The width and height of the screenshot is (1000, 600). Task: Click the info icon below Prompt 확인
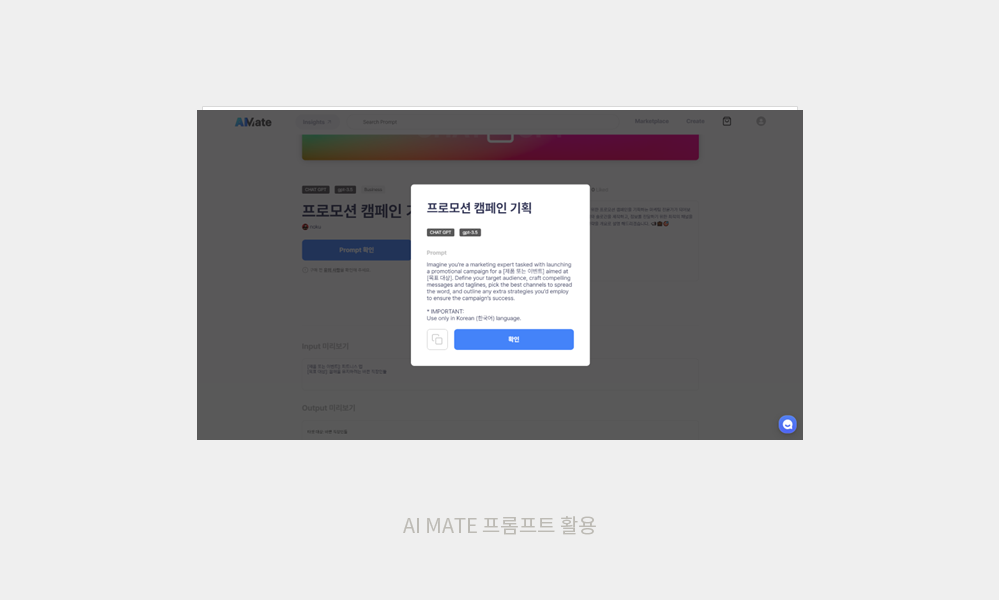305,270
